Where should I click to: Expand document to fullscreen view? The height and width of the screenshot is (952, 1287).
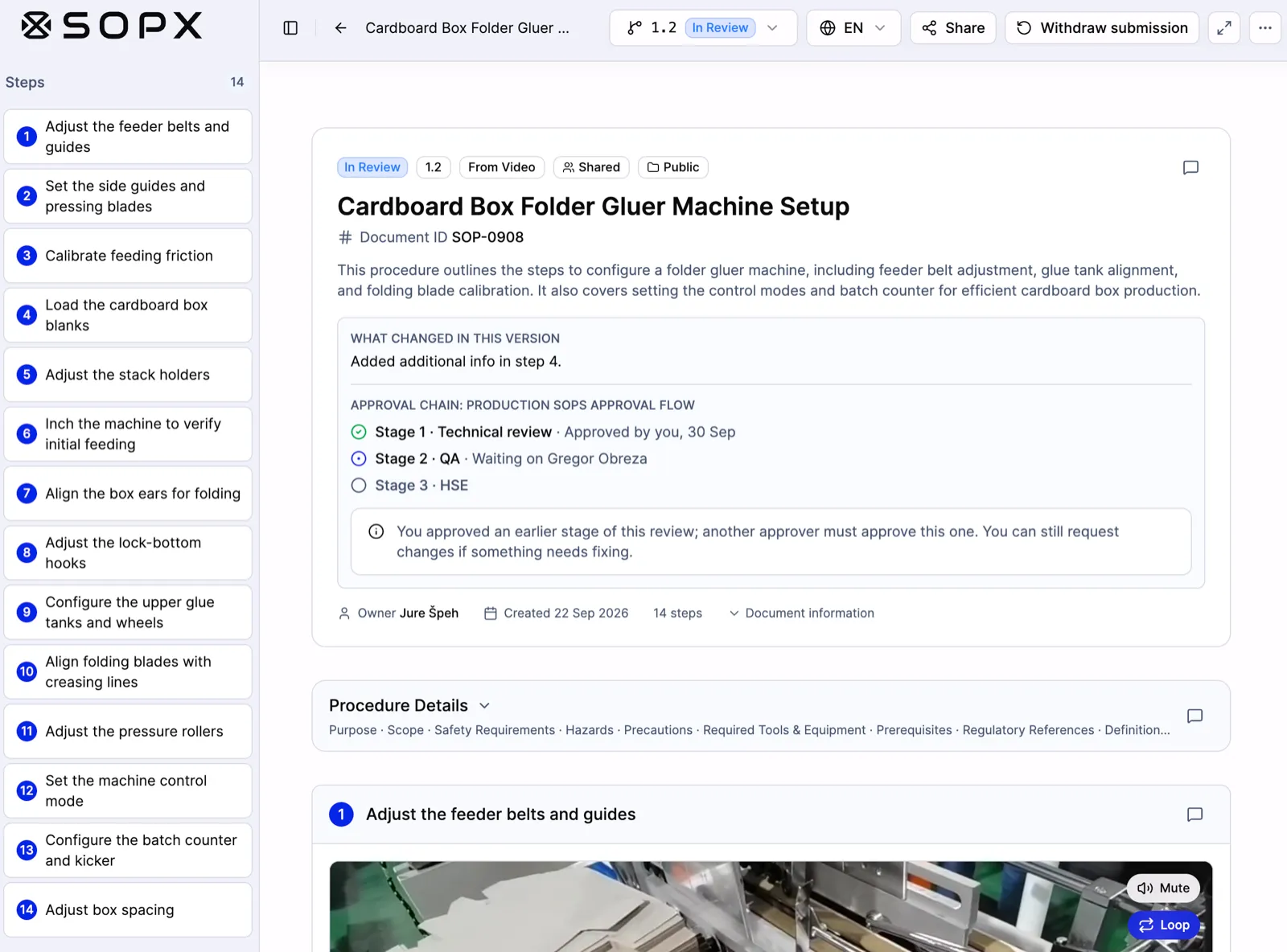[x=1223, y=28]
